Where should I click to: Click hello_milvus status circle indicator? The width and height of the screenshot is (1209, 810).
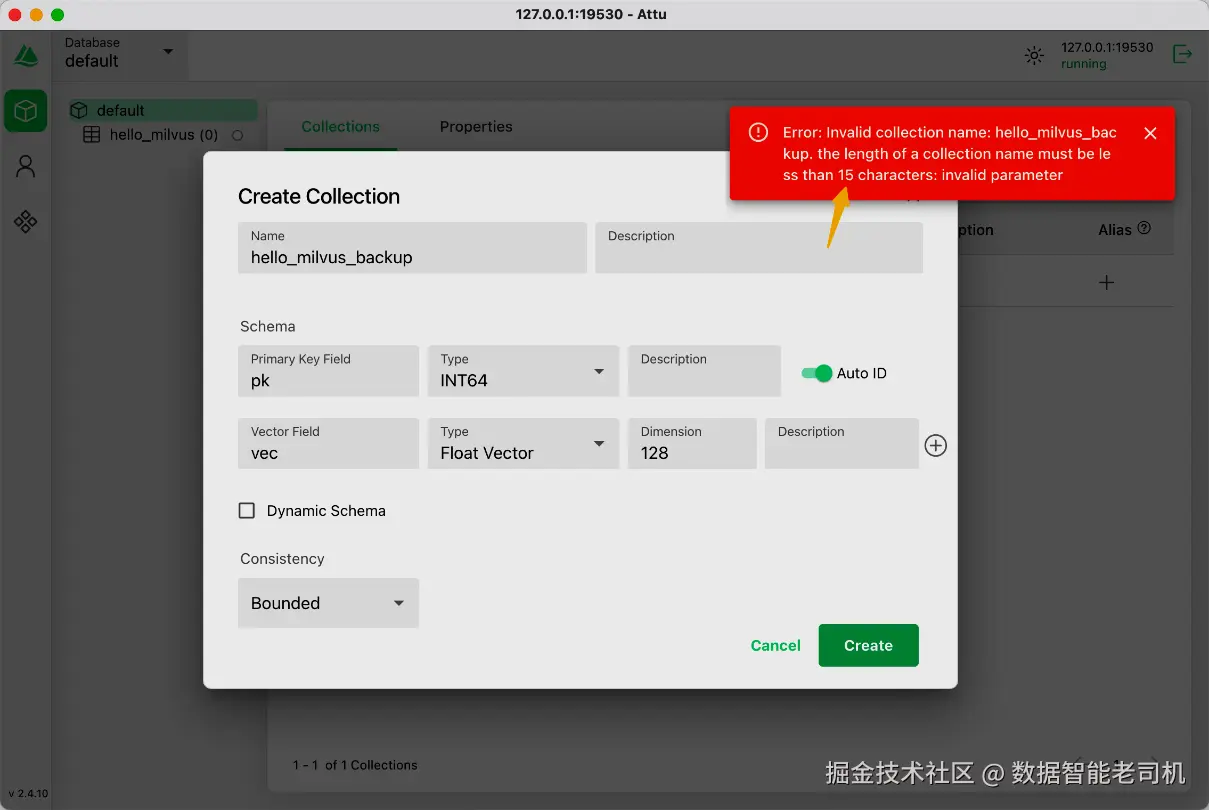(237, 135)
